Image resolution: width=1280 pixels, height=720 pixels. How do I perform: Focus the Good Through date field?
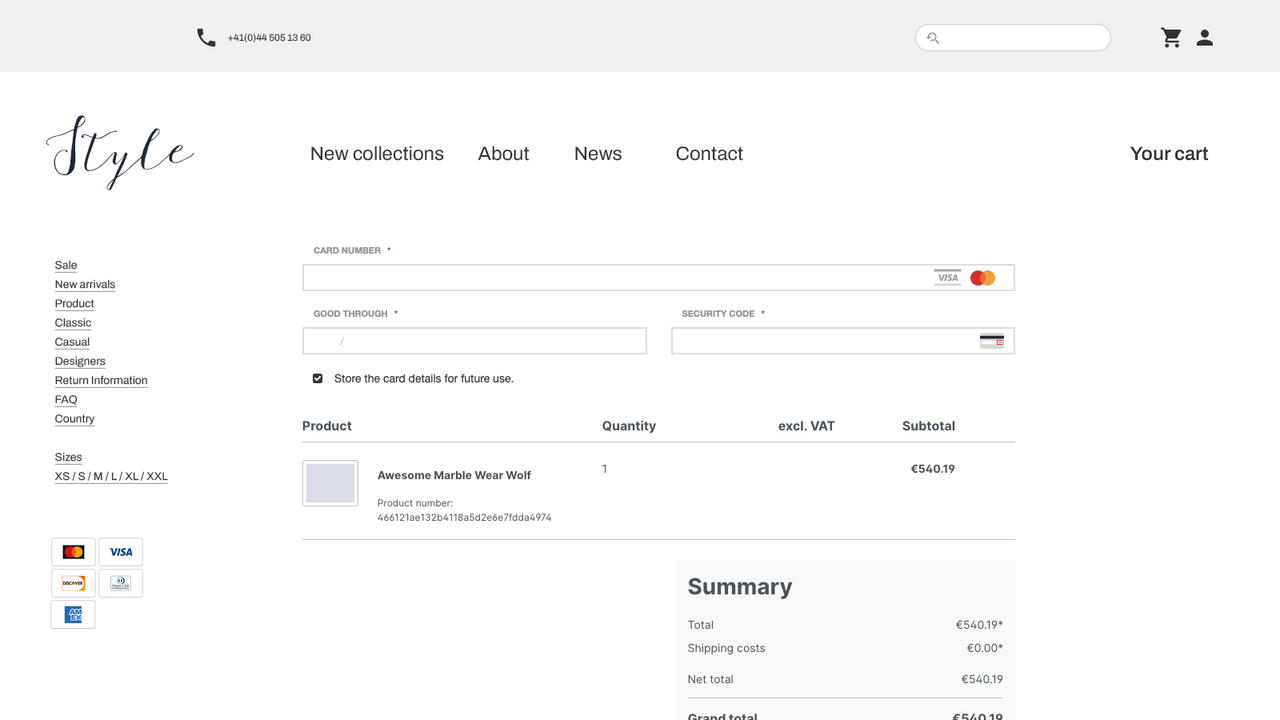(x=475, y=341)
